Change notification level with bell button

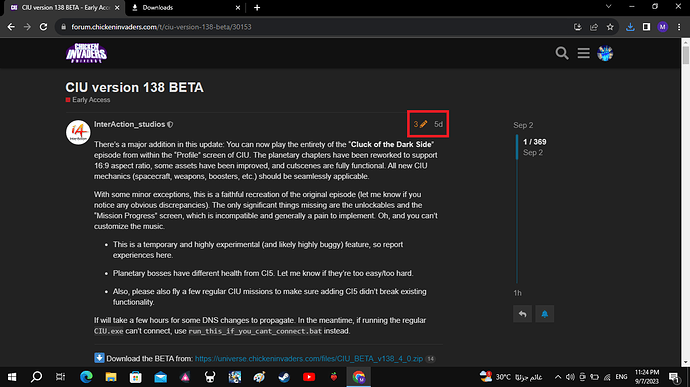[x=544, y=314]
